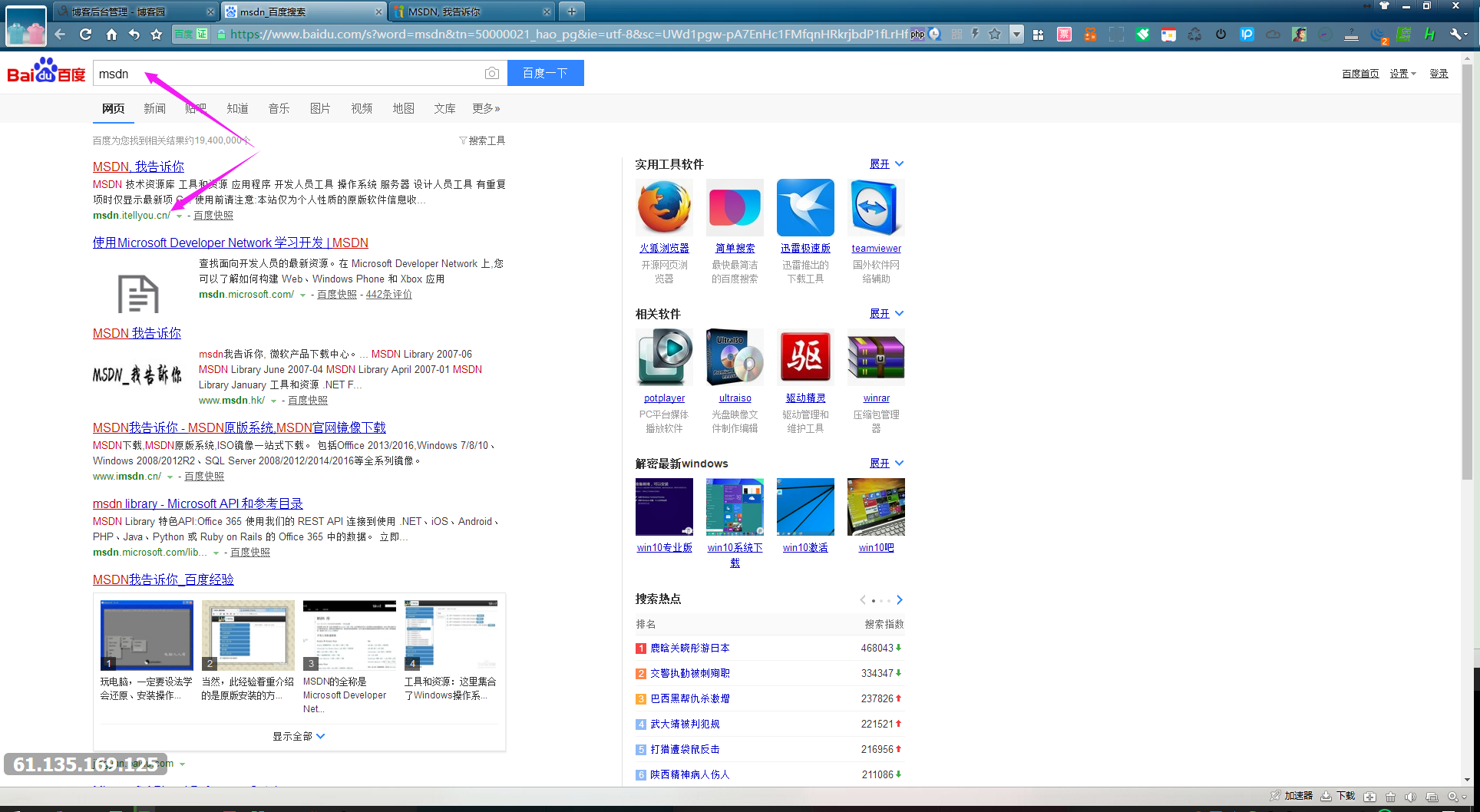Expand the 更多» categories
The image size is (1480, 812).
(486, 108)
